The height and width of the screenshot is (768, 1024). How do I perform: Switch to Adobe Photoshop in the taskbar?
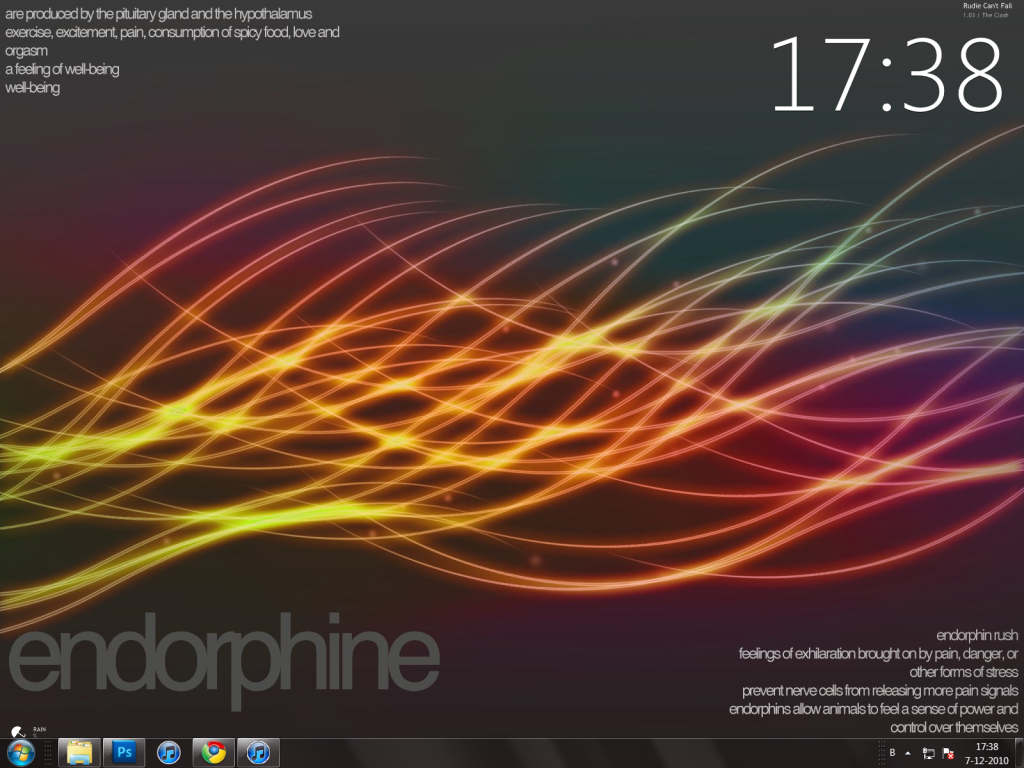tap(124, 753)
